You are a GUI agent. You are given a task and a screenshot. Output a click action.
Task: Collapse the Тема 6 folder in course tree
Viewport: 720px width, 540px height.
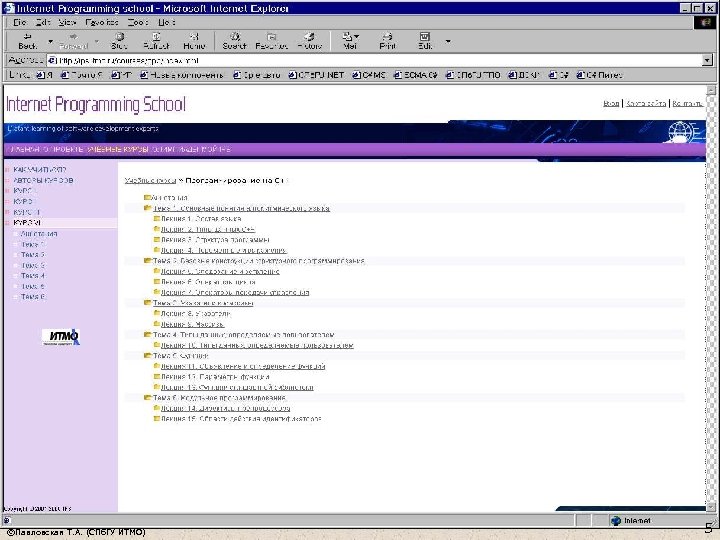[x=147, y=398]
